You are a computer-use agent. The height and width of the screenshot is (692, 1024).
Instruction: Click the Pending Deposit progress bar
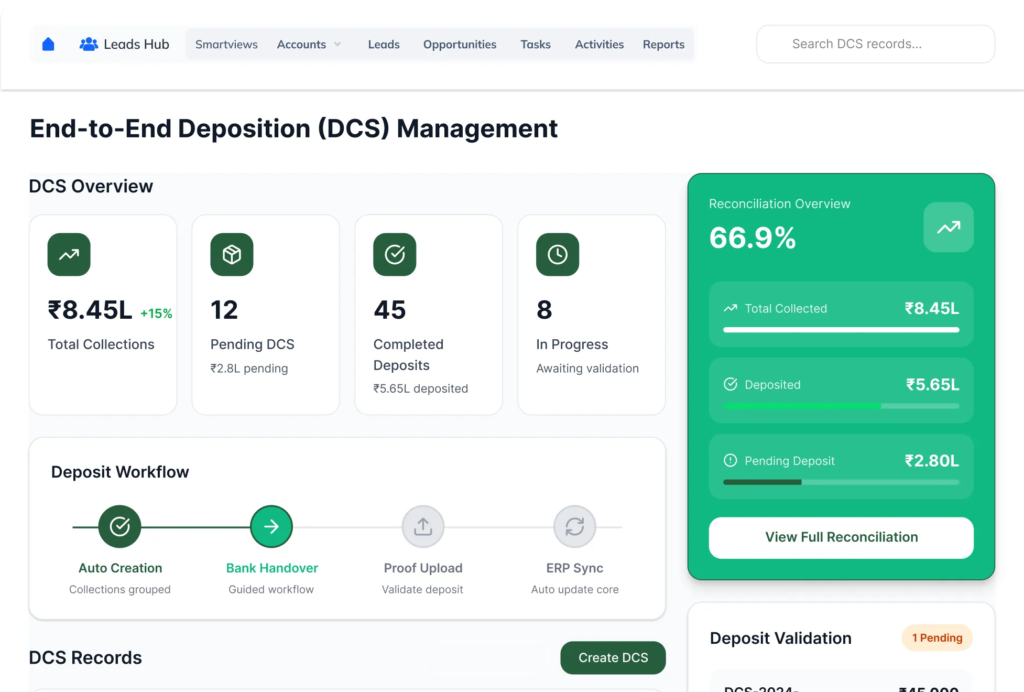click(841, 482)
